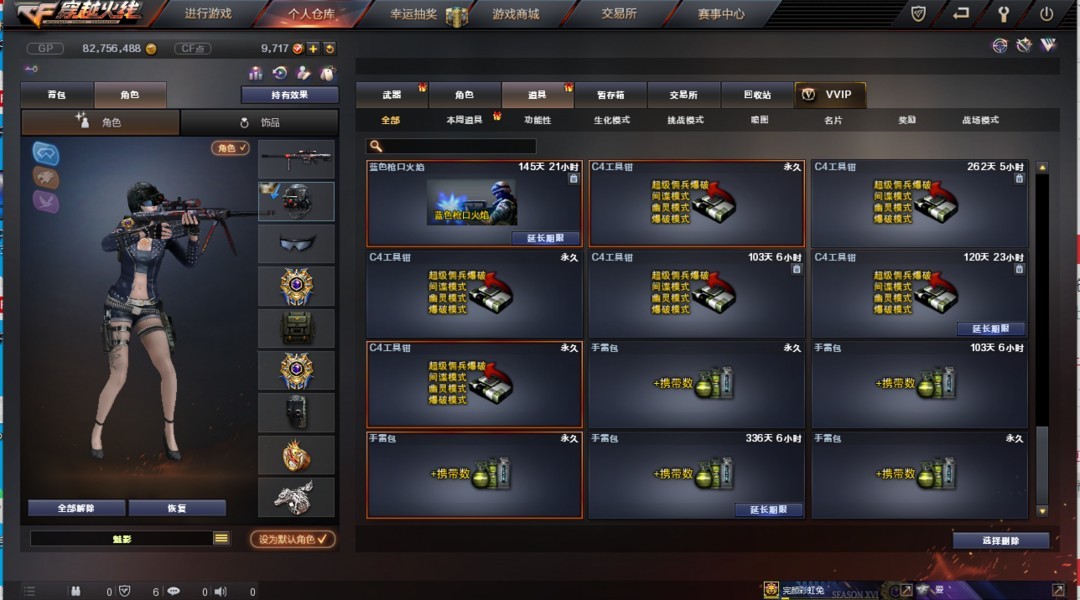Toggle the 角色 checkmark badge above character
The height and width of the screenshot is (600, 1080).
click(x=230, y=147)
